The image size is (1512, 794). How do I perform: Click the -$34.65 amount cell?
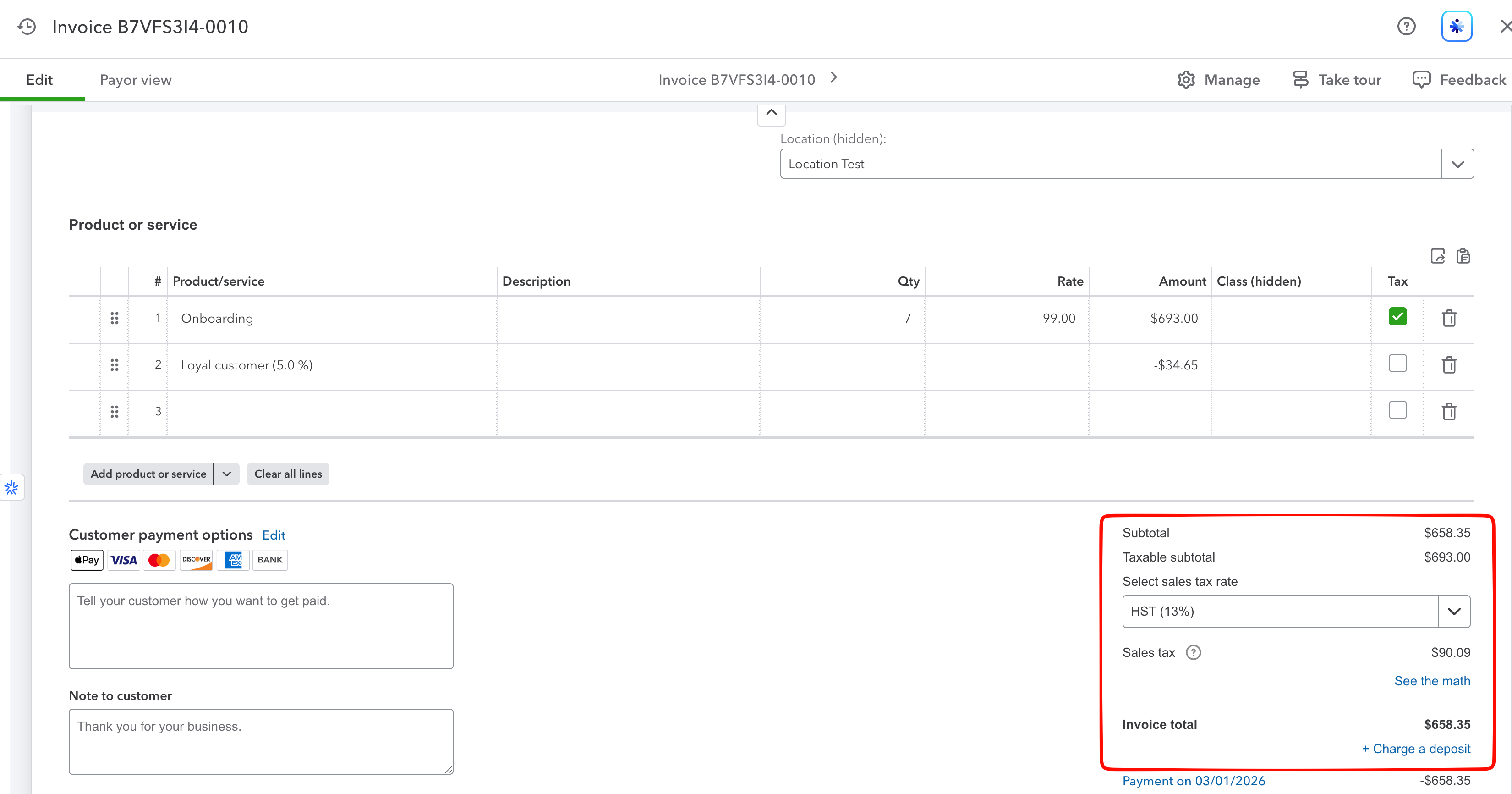1150,365
